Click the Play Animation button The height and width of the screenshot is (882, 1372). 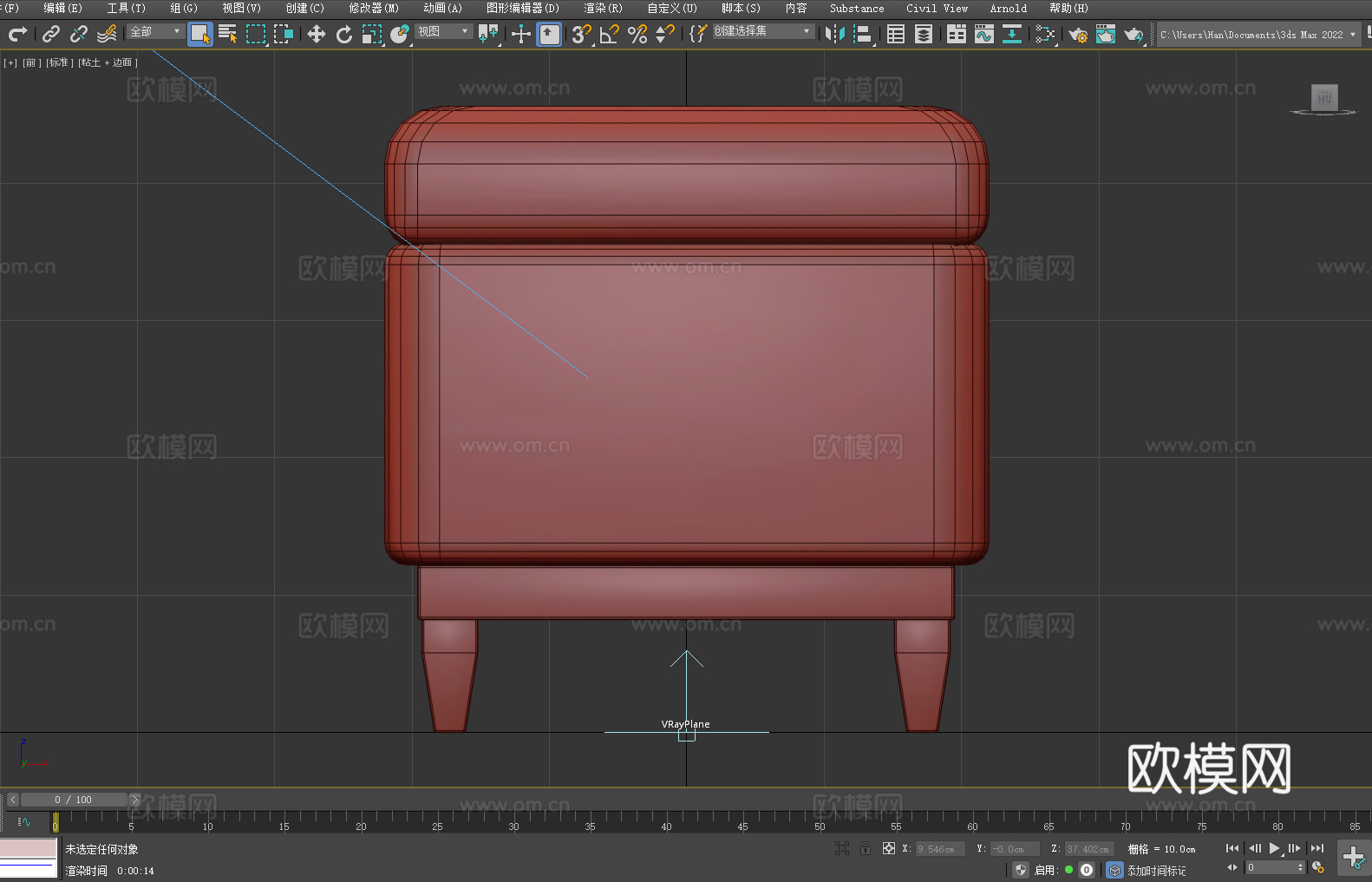1275,848
